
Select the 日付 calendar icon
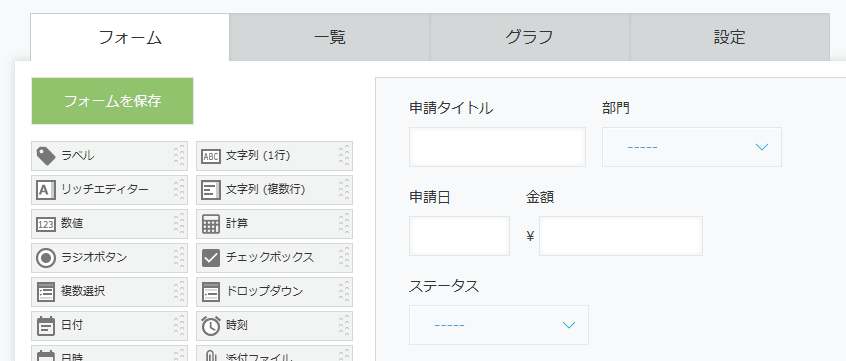pyautogui.click(x=46, y=326)
